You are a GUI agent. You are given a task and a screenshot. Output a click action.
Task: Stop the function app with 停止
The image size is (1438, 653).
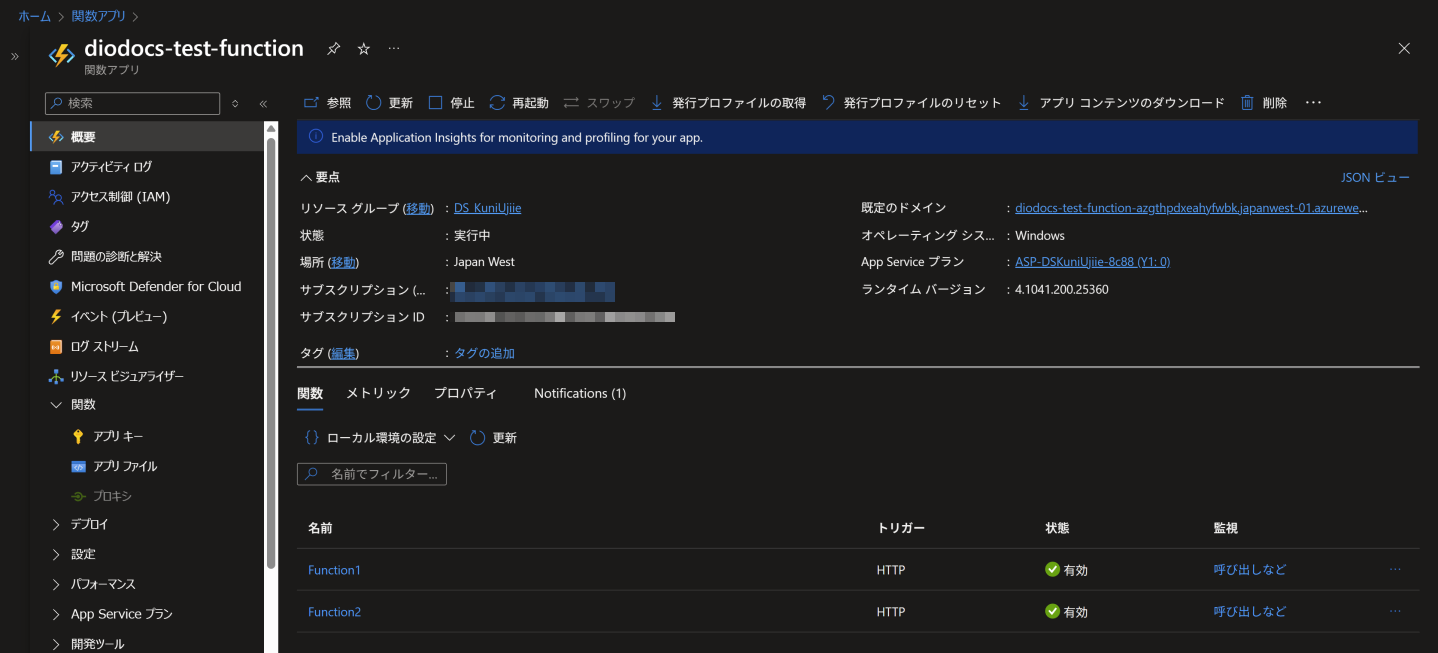point(451,103)
